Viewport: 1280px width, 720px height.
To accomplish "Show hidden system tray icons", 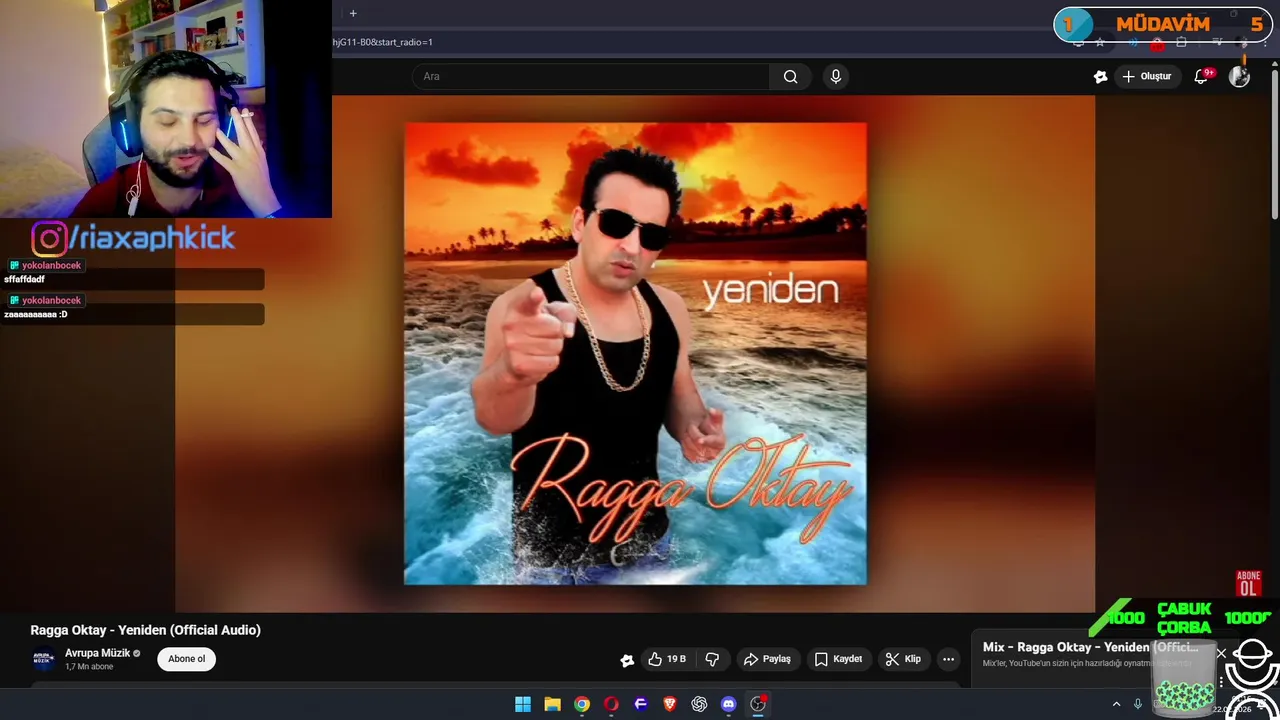I will [1116, 704].
